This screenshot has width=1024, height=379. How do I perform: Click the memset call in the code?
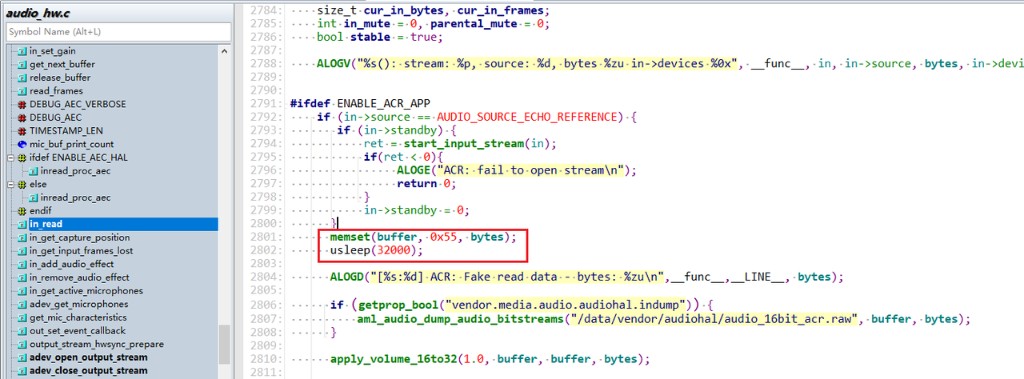click(x=423, y=237)
